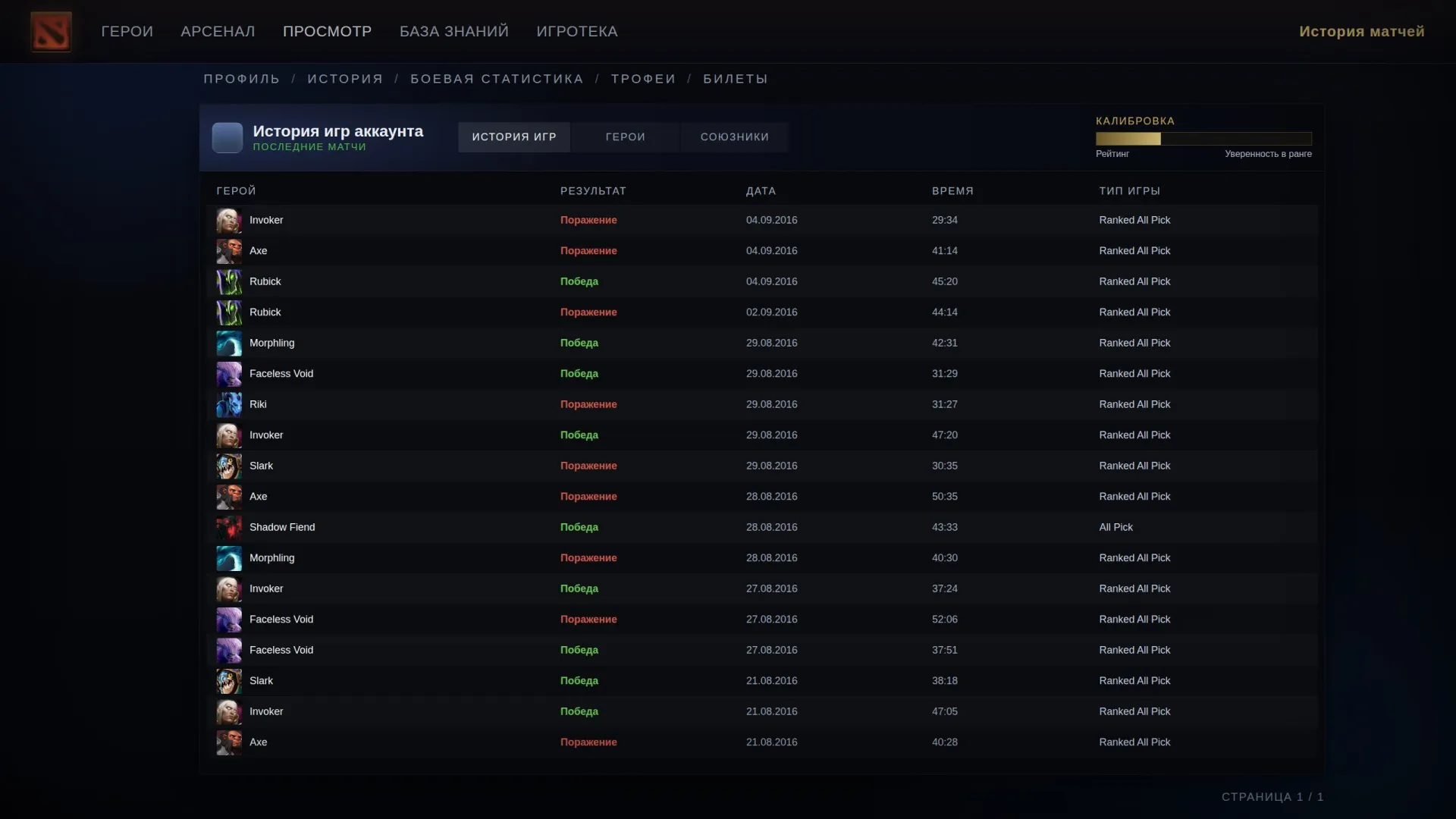This screenshot has width=1456, height=819.
Task: Go to БИЛЕТЫ section
Action: 736,79
